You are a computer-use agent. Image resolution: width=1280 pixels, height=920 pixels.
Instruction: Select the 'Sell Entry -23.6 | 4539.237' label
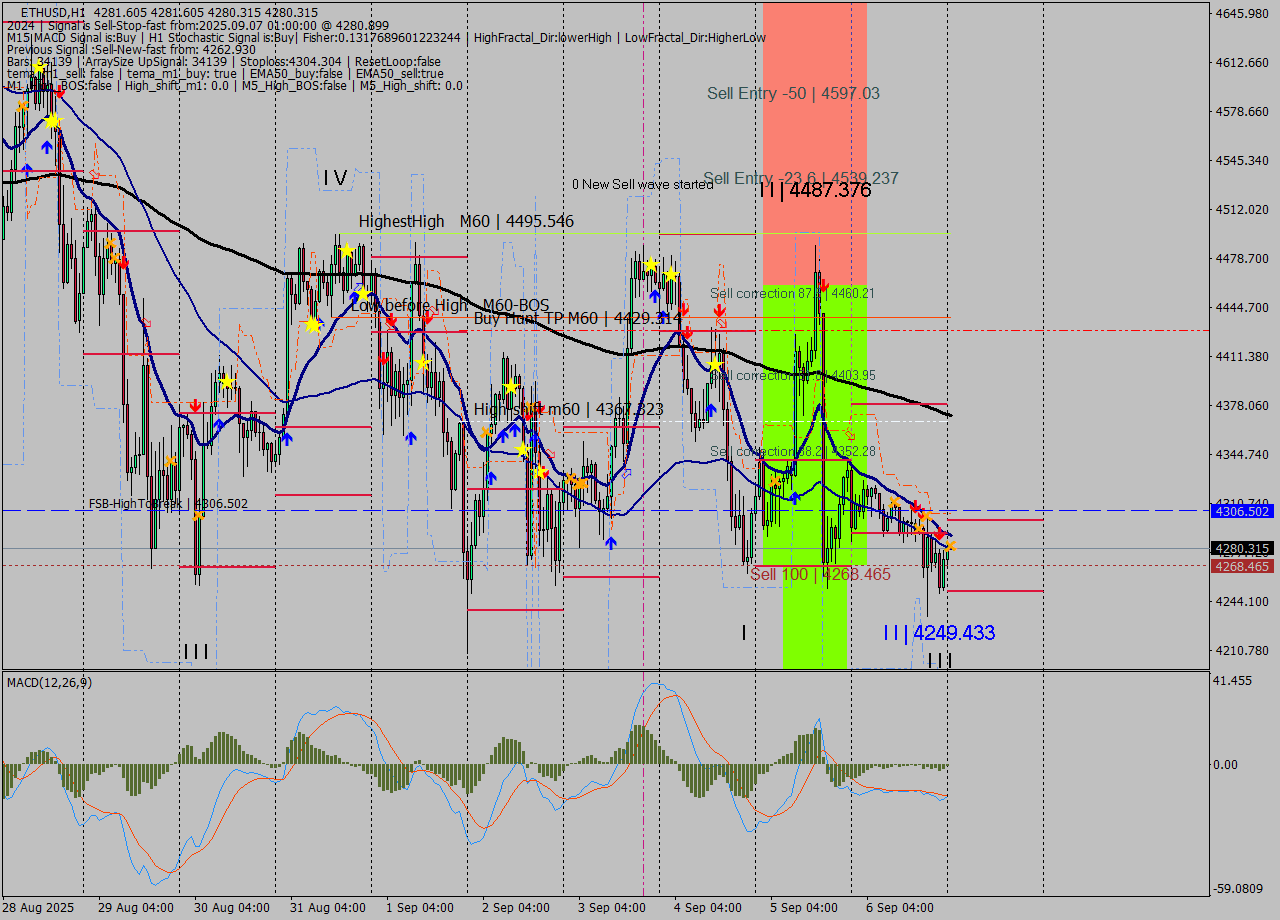(786, 178)
